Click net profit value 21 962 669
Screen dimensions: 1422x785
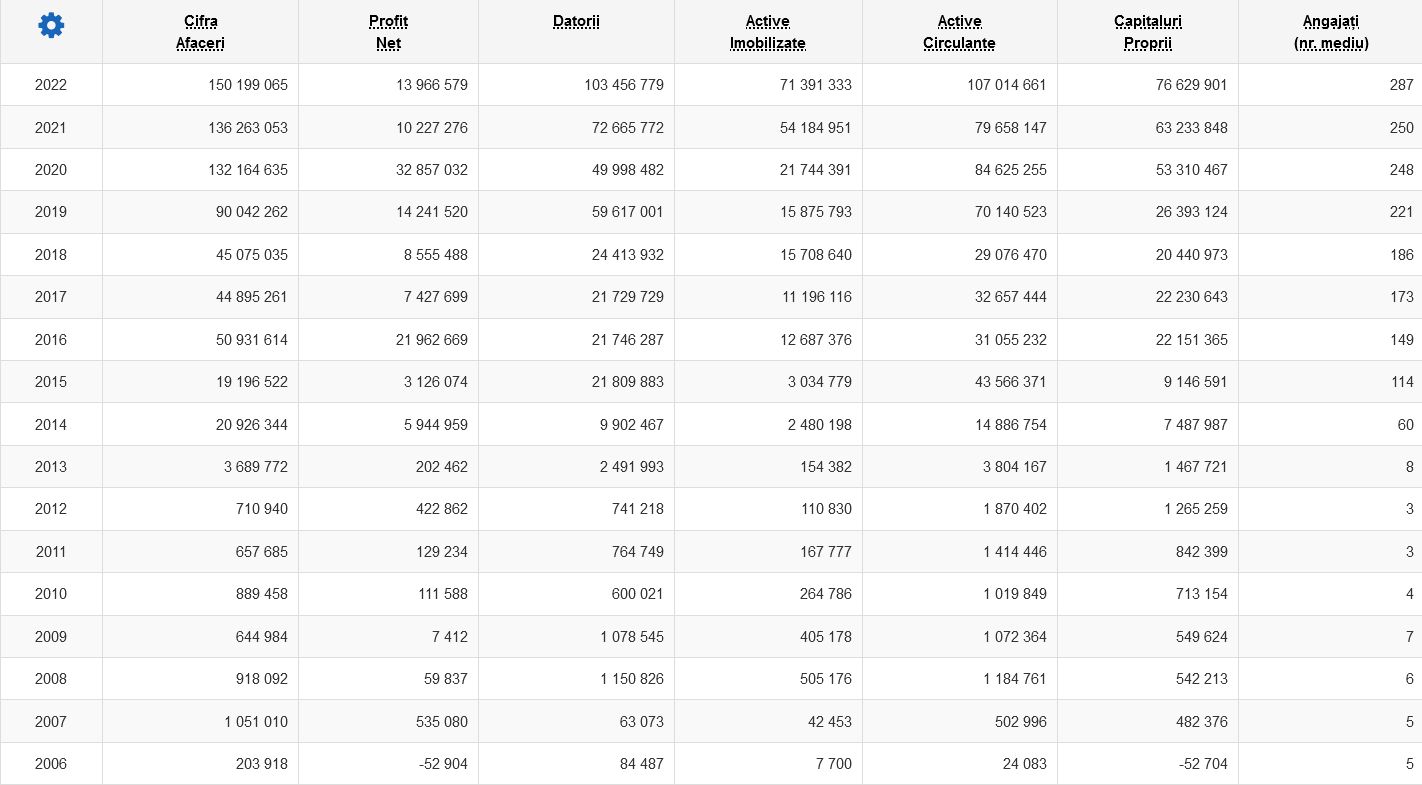pyautogui.click(x=432, y=339)
